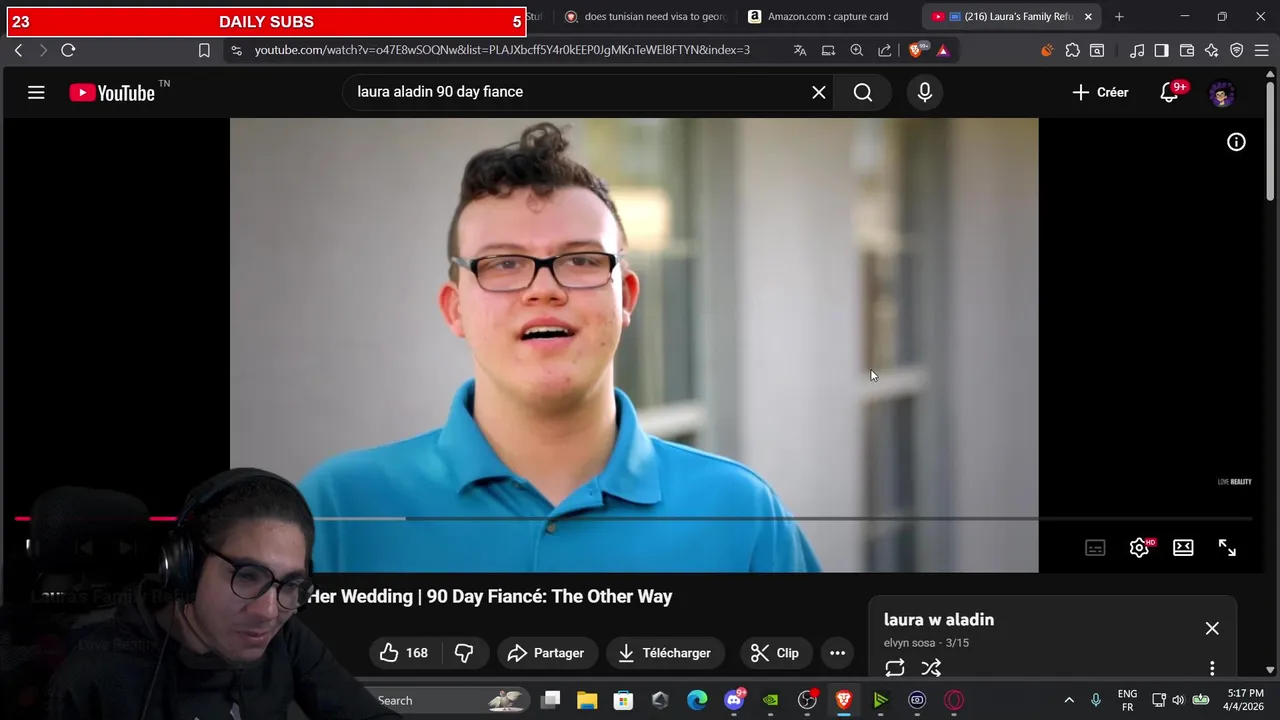
Task: Switch to Amazon.com capture card tab
Action: (827, 16)
